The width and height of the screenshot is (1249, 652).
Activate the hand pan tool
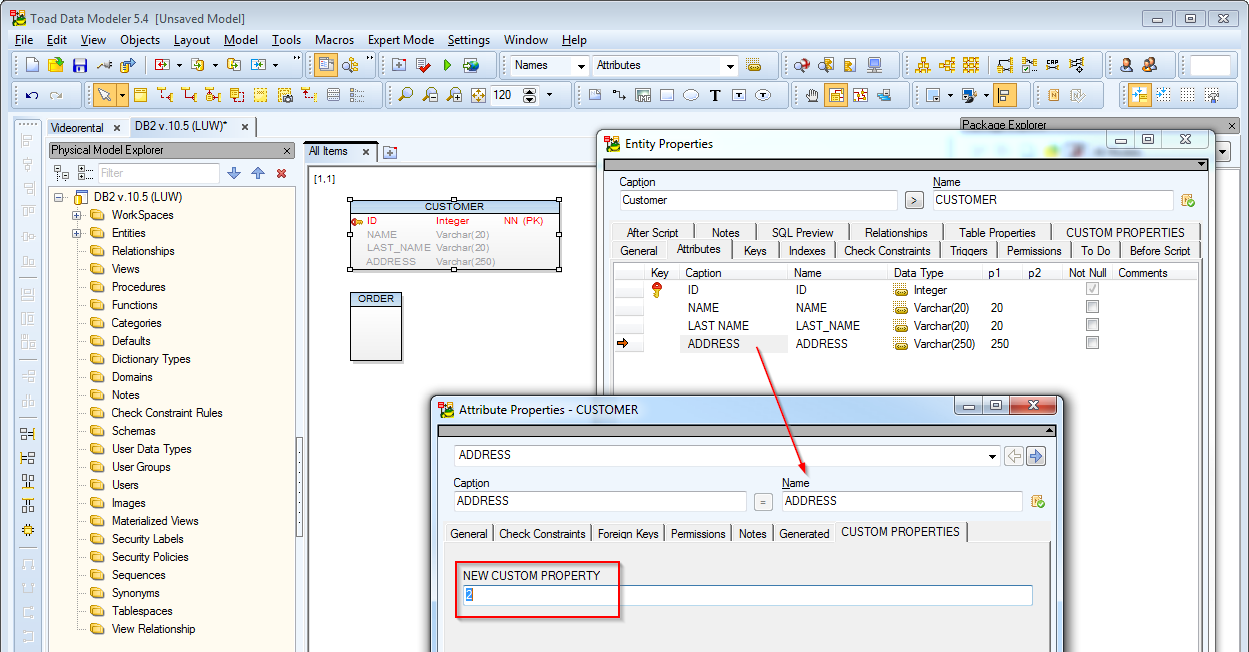(x=812, y=95)
